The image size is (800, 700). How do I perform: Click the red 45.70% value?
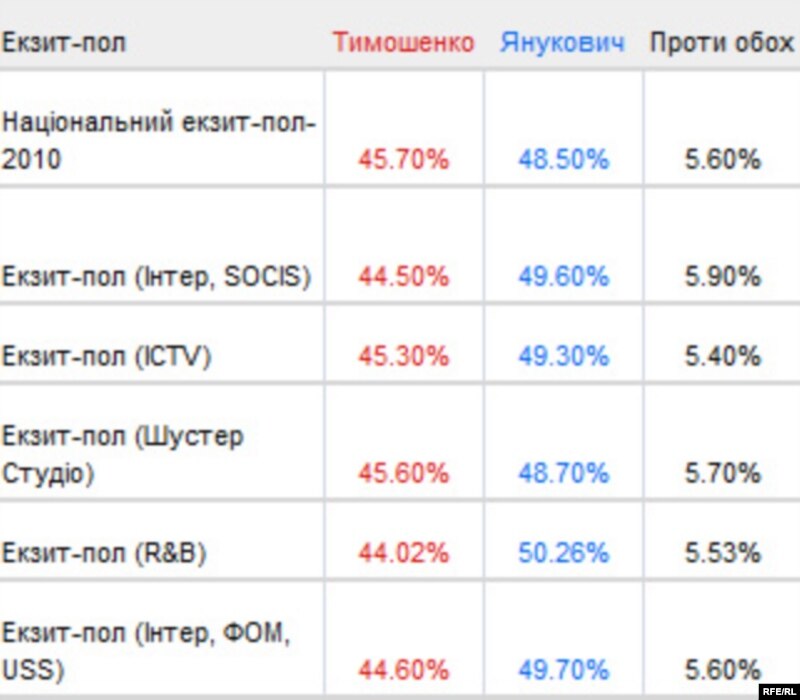coord(404,159)
